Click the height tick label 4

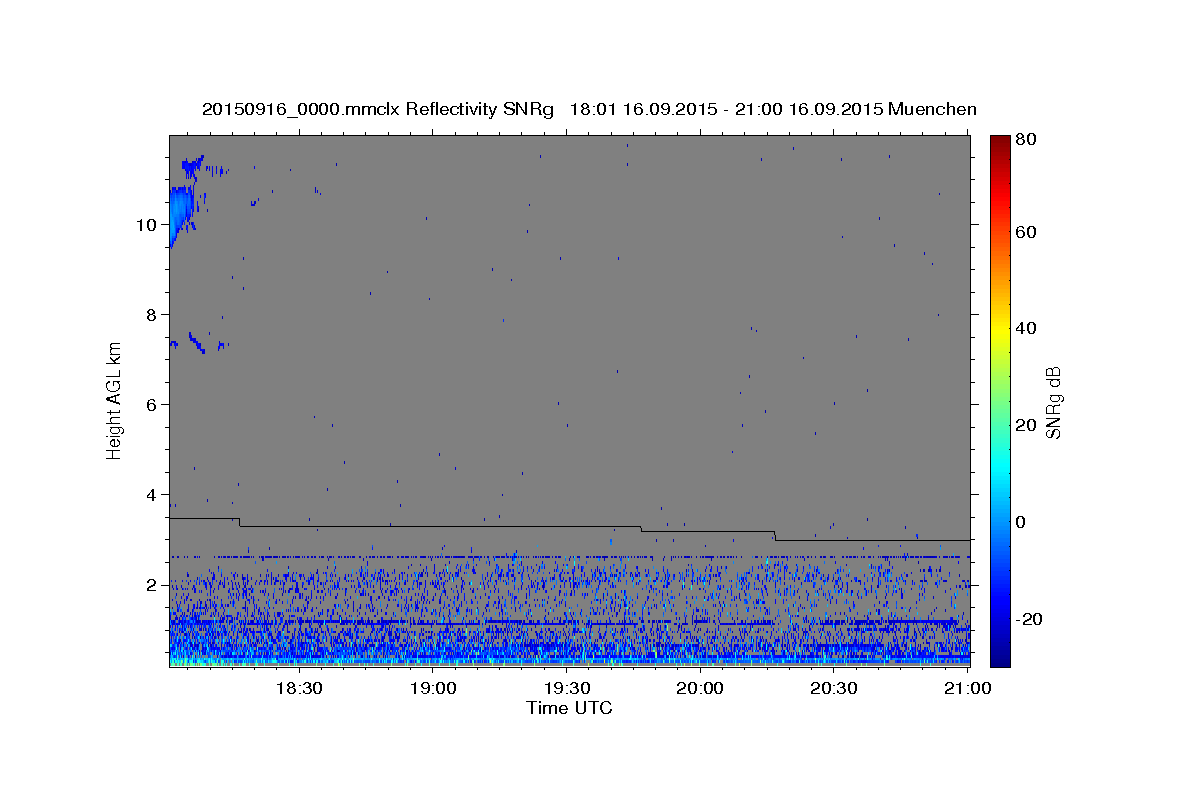click(153, 495)
